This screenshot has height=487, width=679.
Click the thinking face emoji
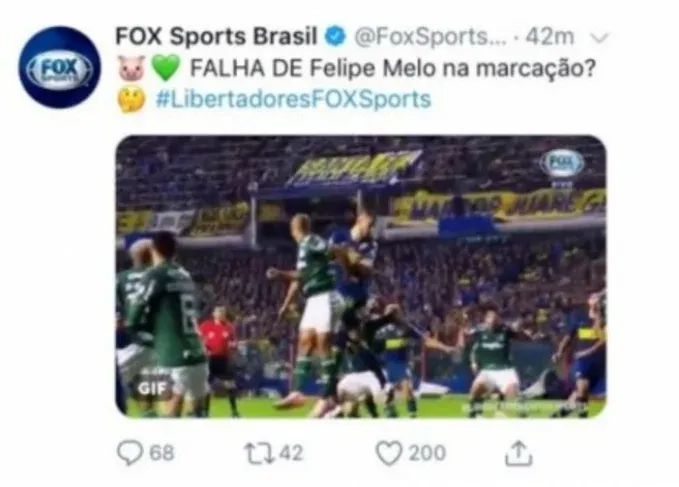pos(131,100)
